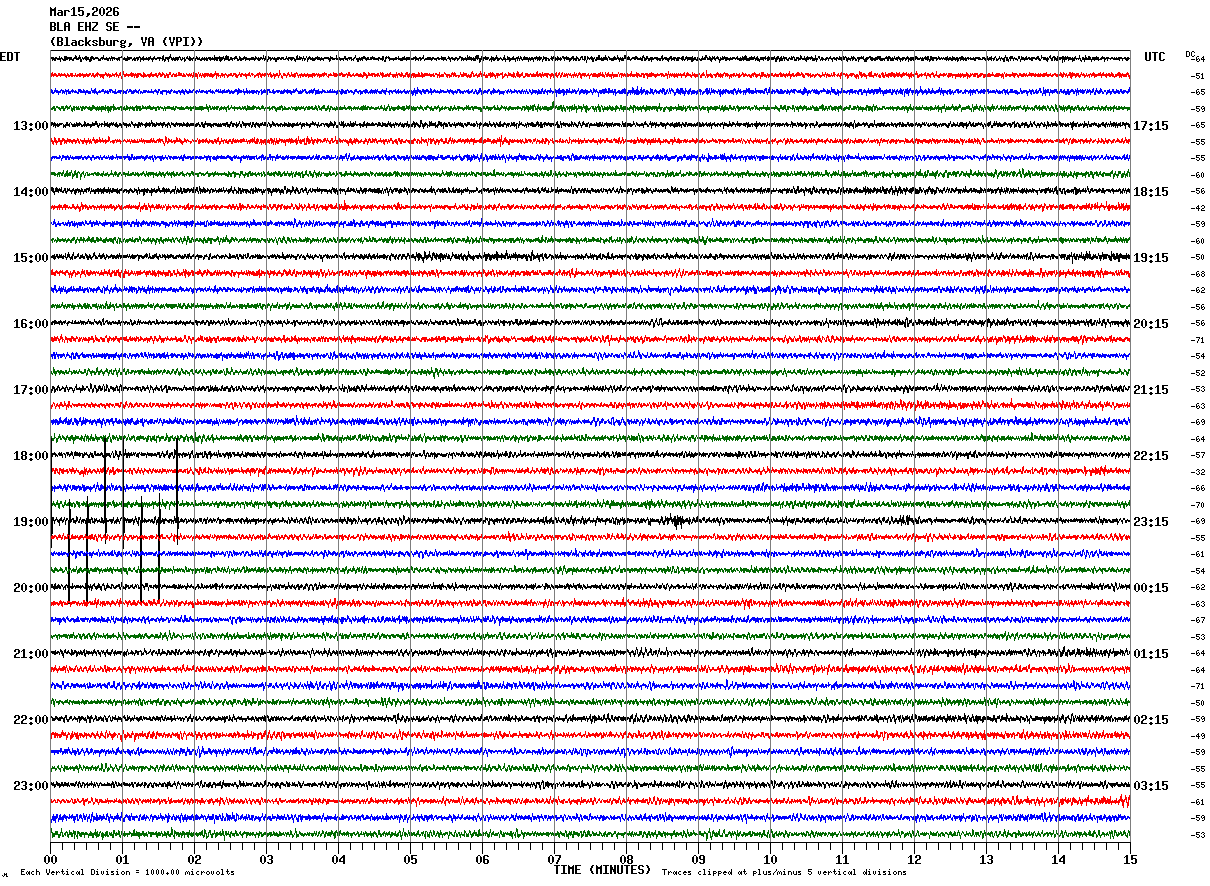Click the UTC timezone label
This screenshot has height=886, width=1210.
(x=1155, y=57)
